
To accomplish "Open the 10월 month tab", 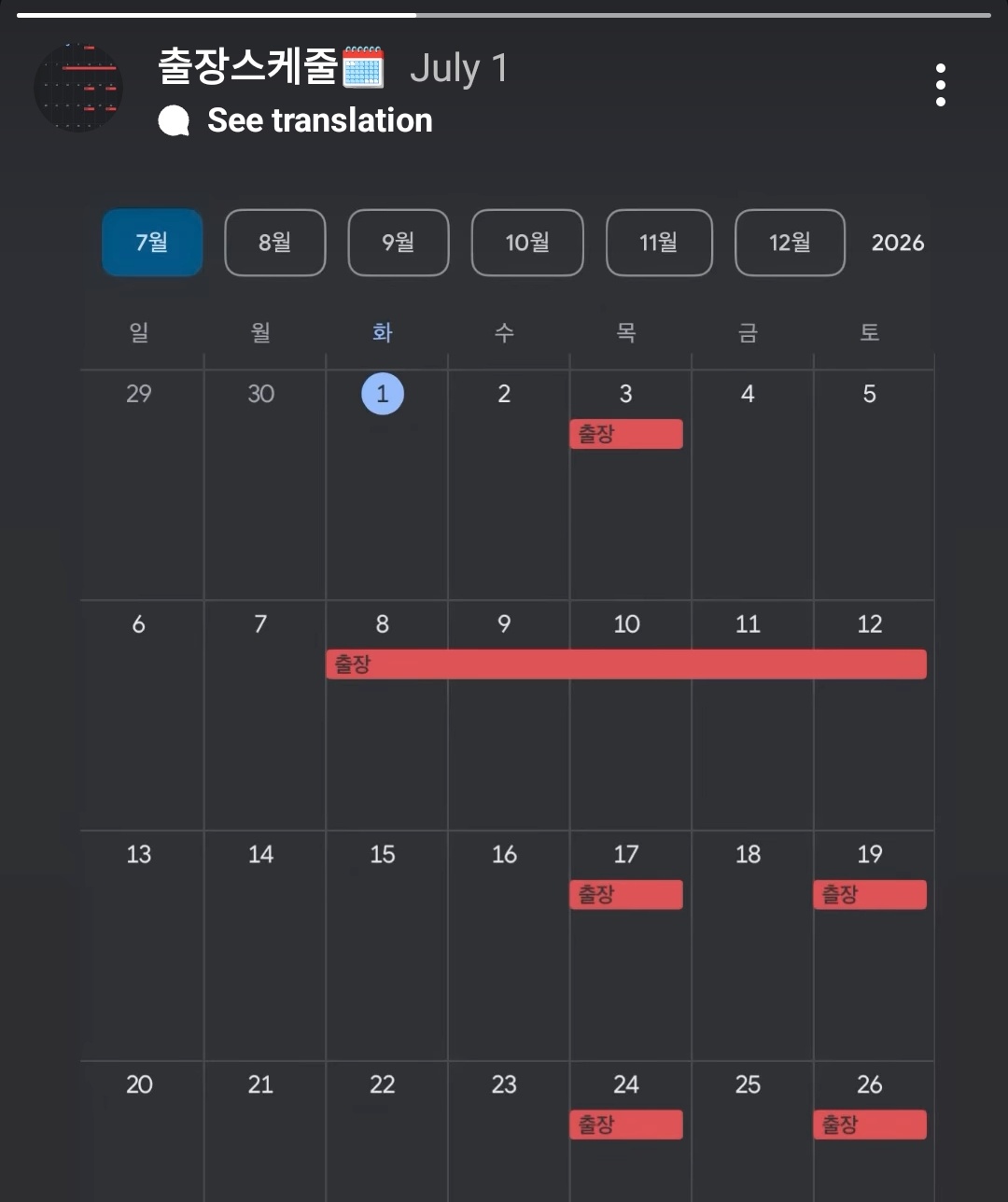I will click(x=527, y=243).
